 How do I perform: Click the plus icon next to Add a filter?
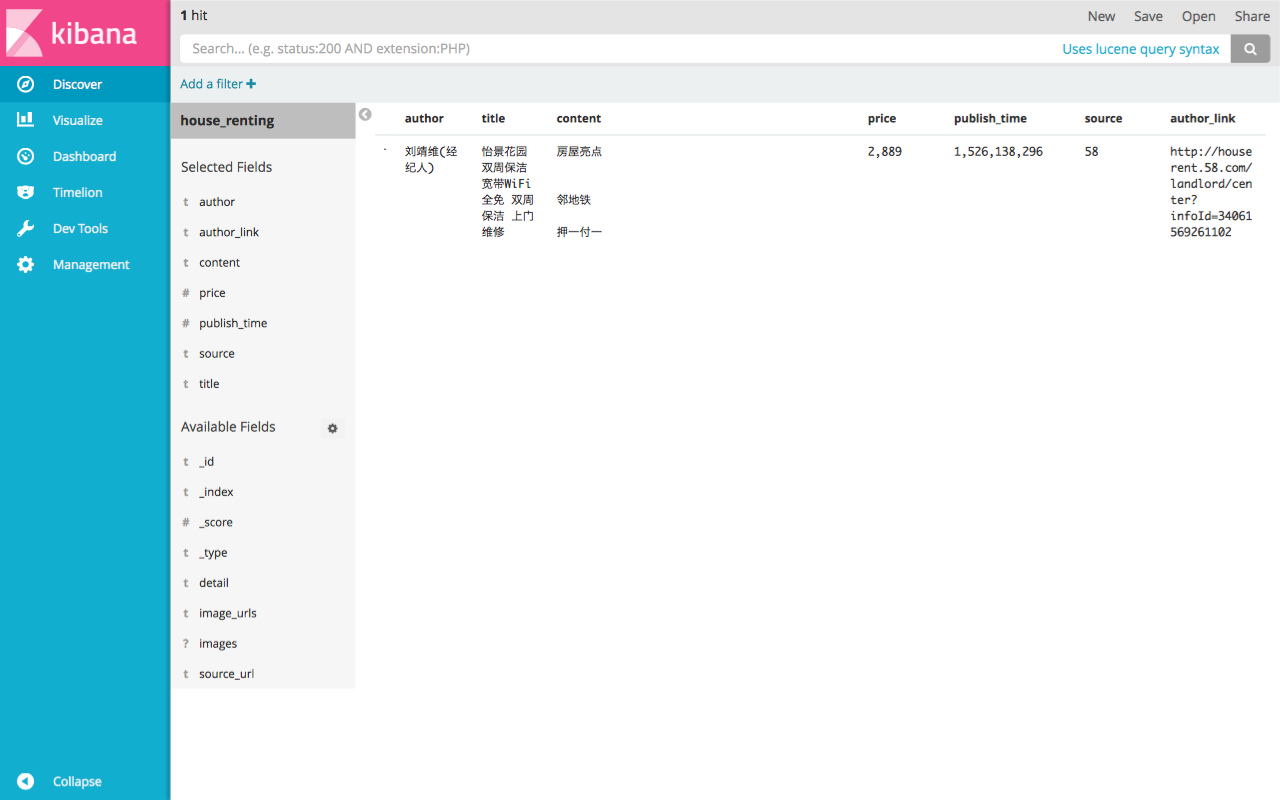point(251,84)
